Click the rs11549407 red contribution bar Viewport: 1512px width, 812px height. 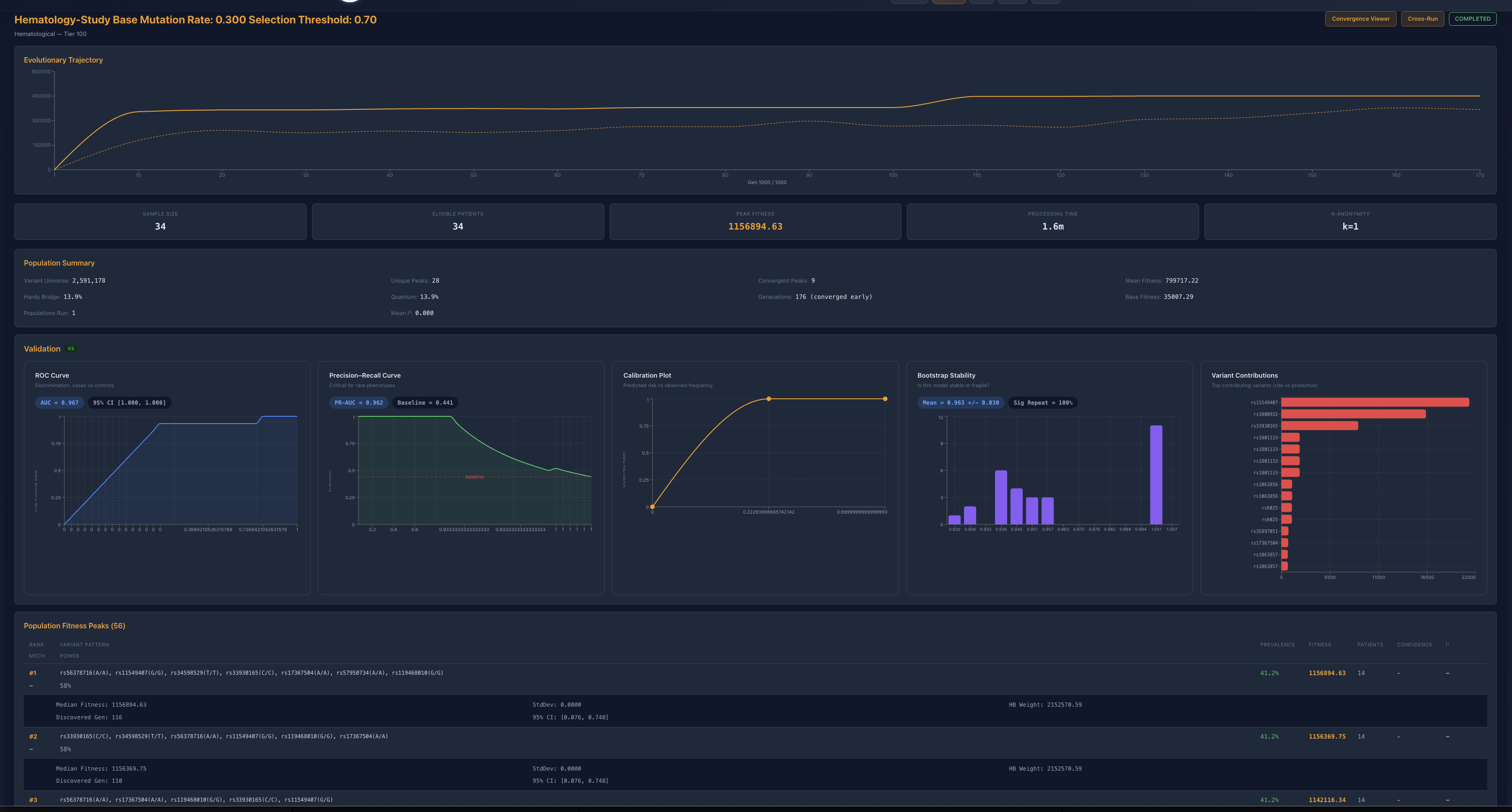coord(1375,402)
